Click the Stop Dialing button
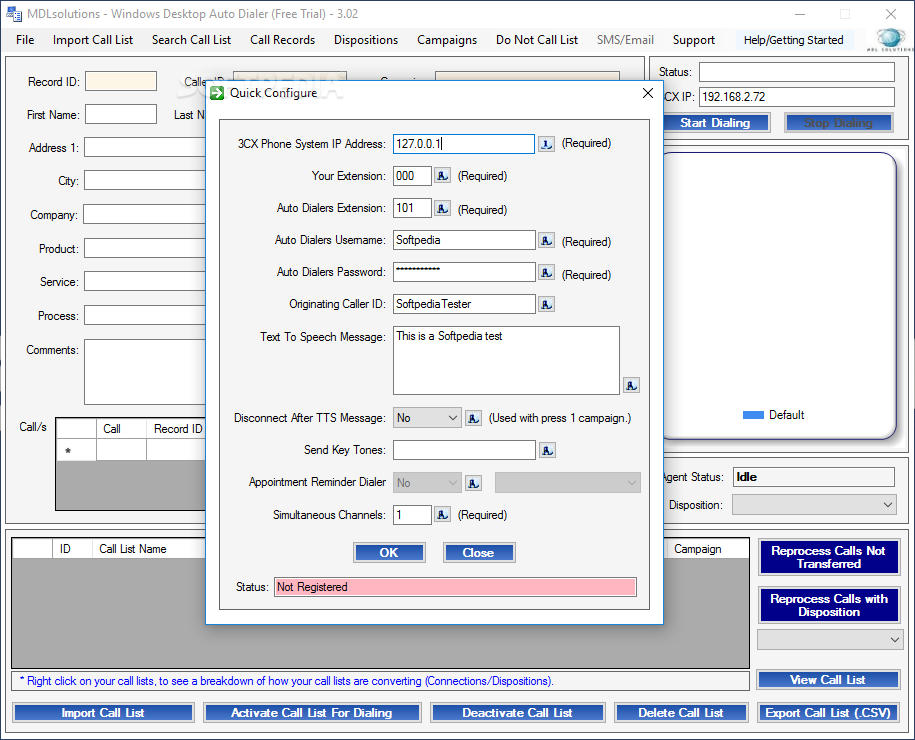The image size is (915, 740). tap(839, 123)
